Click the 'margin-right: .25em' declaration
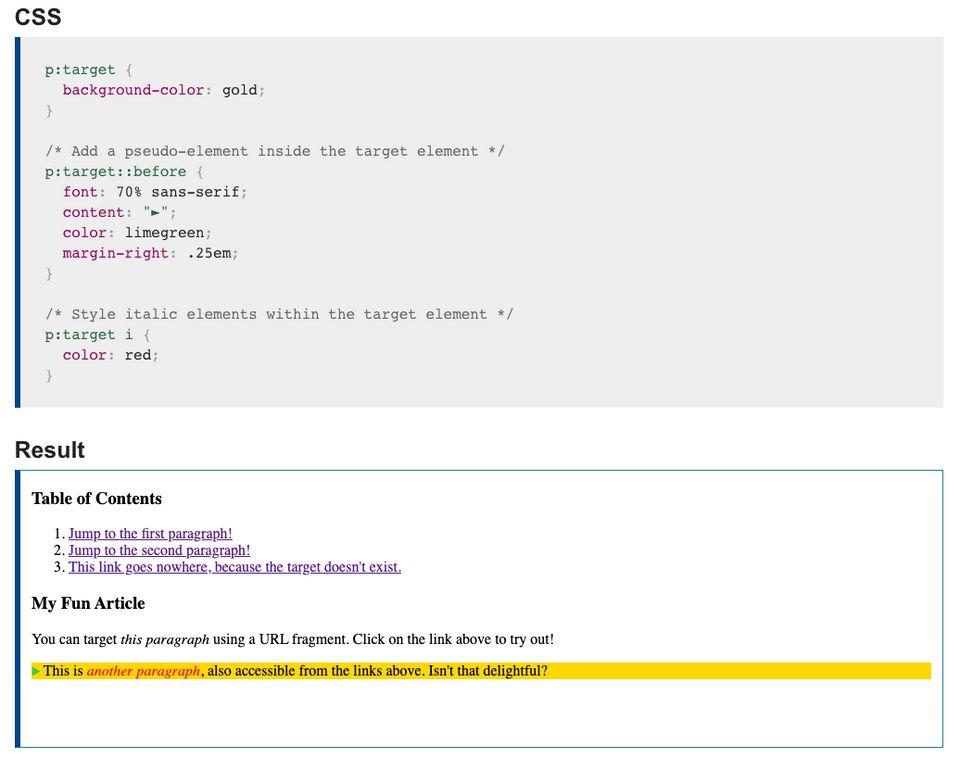Screen dimensions: 960x758 tap(150, 253)
